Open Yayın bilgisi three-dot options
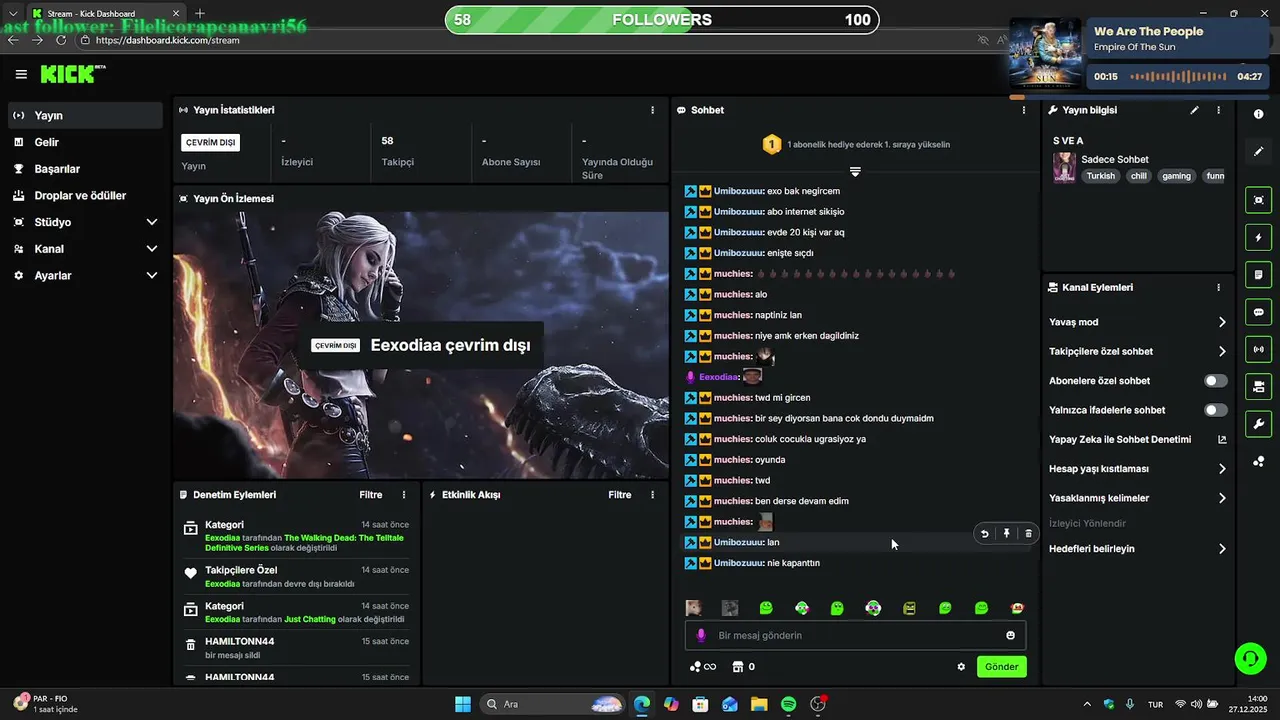 [1218, 110]
